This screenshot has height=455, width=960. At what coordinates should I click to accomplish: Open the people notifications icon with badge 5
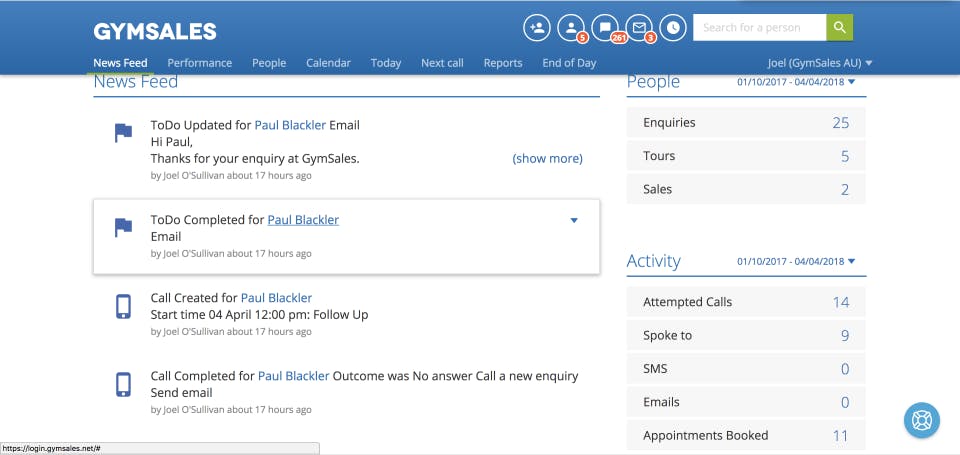571,28
